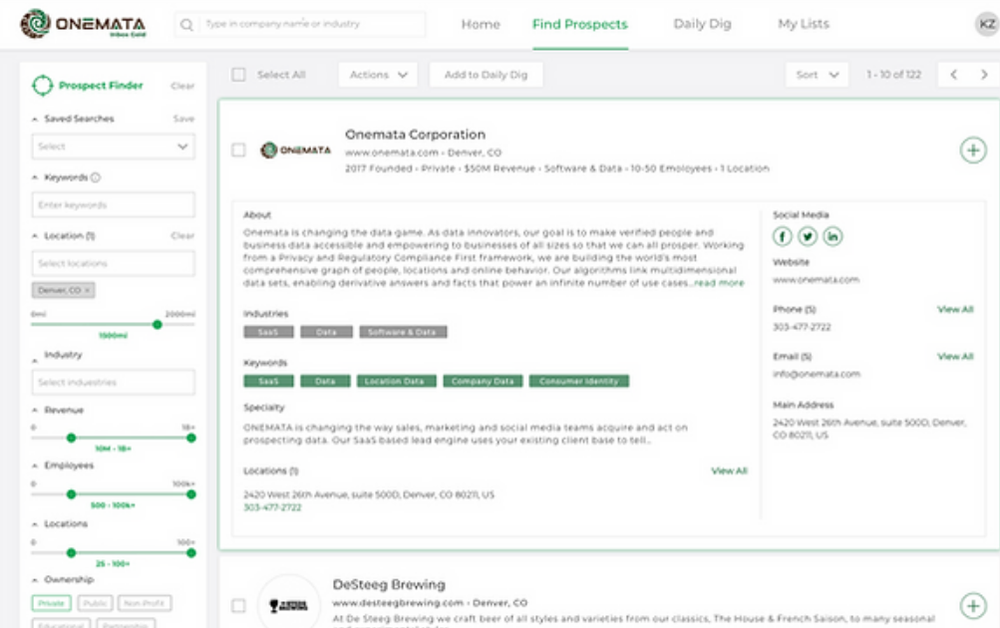This screenshot has height=628, width=1000.
Task: Click the green phone link under Locations
Action: tap(272, 508)
